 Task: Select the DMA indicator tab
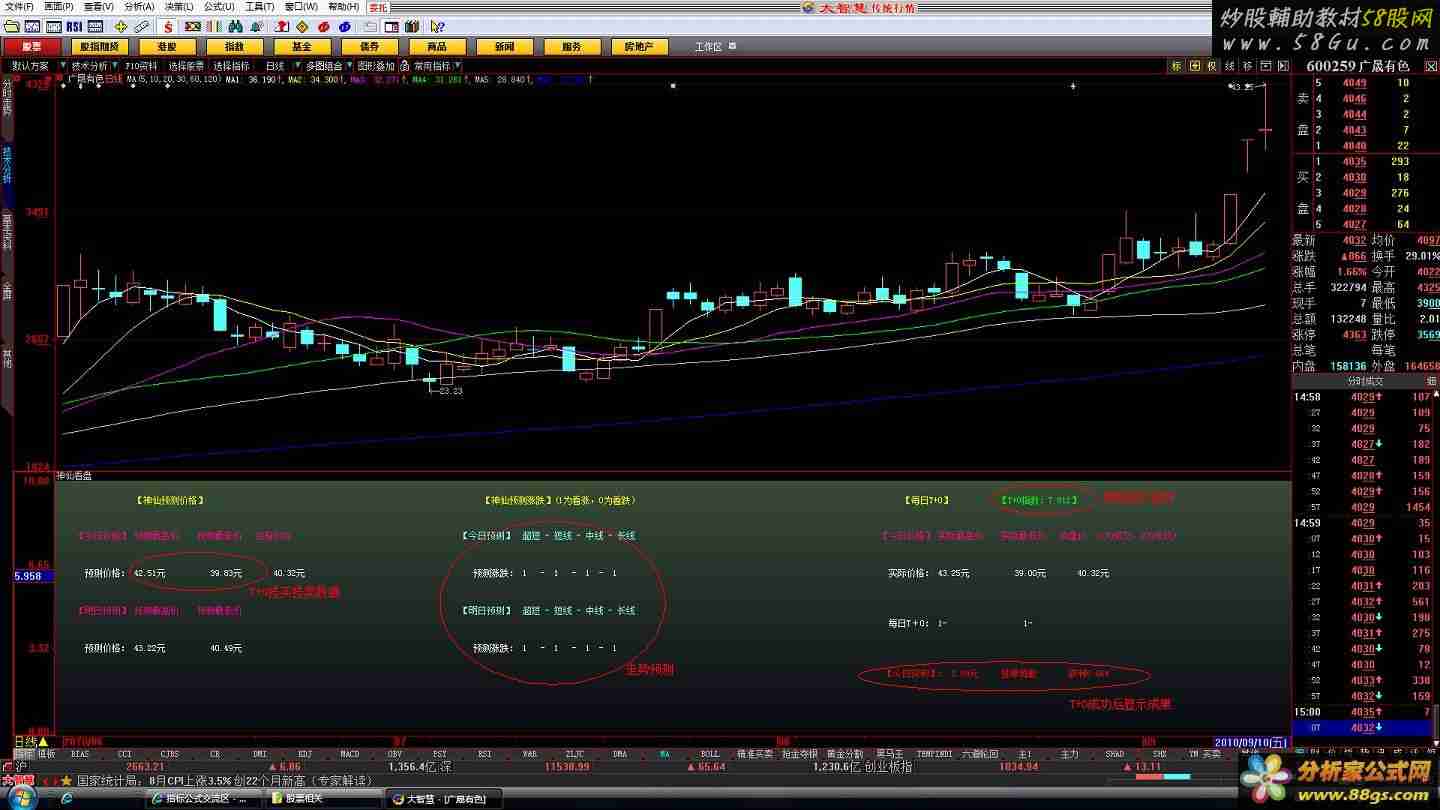[620, 754]
